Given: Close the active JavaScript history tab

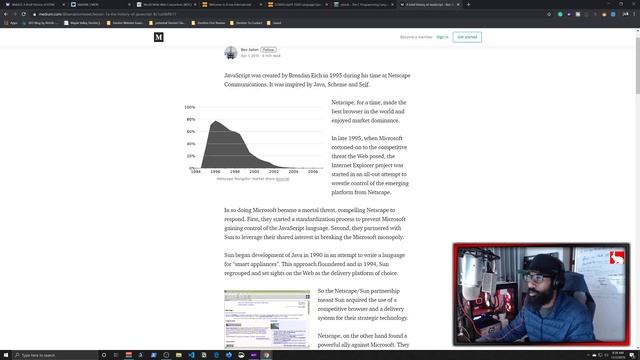Looking at the screenshot, I should point(458,4).
